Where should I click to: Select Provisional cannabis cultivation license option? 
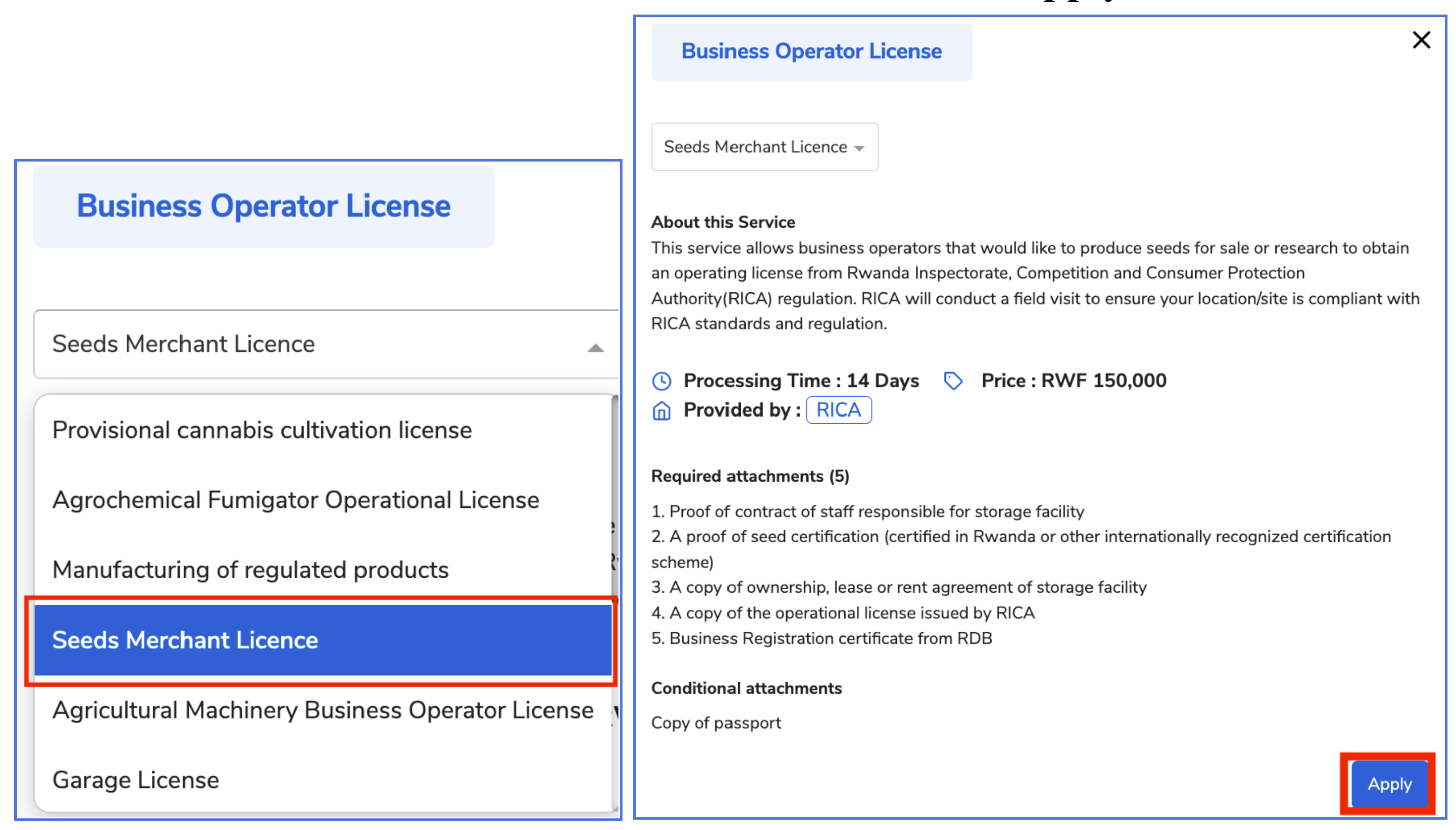click(262, 430)
